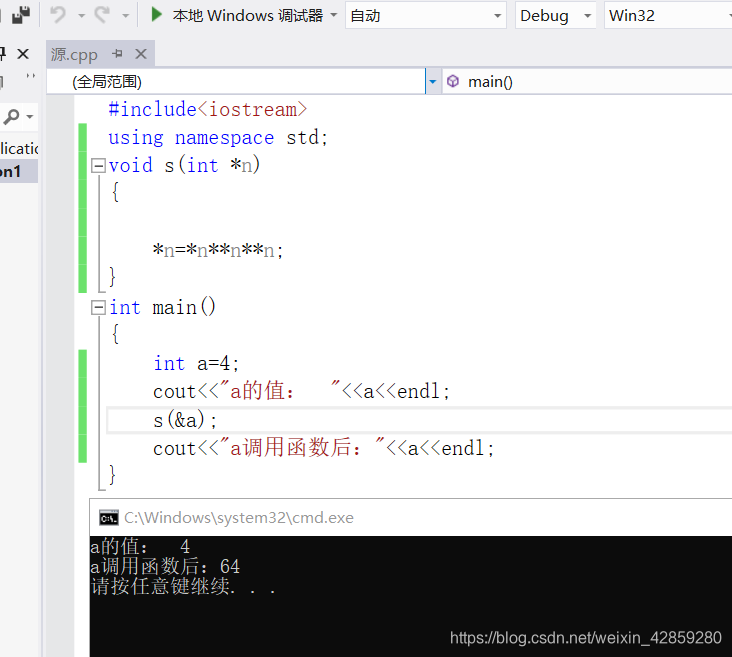
Task: Click the 请按任意键继续 prompt in console
Action: [x=183, y=586]
